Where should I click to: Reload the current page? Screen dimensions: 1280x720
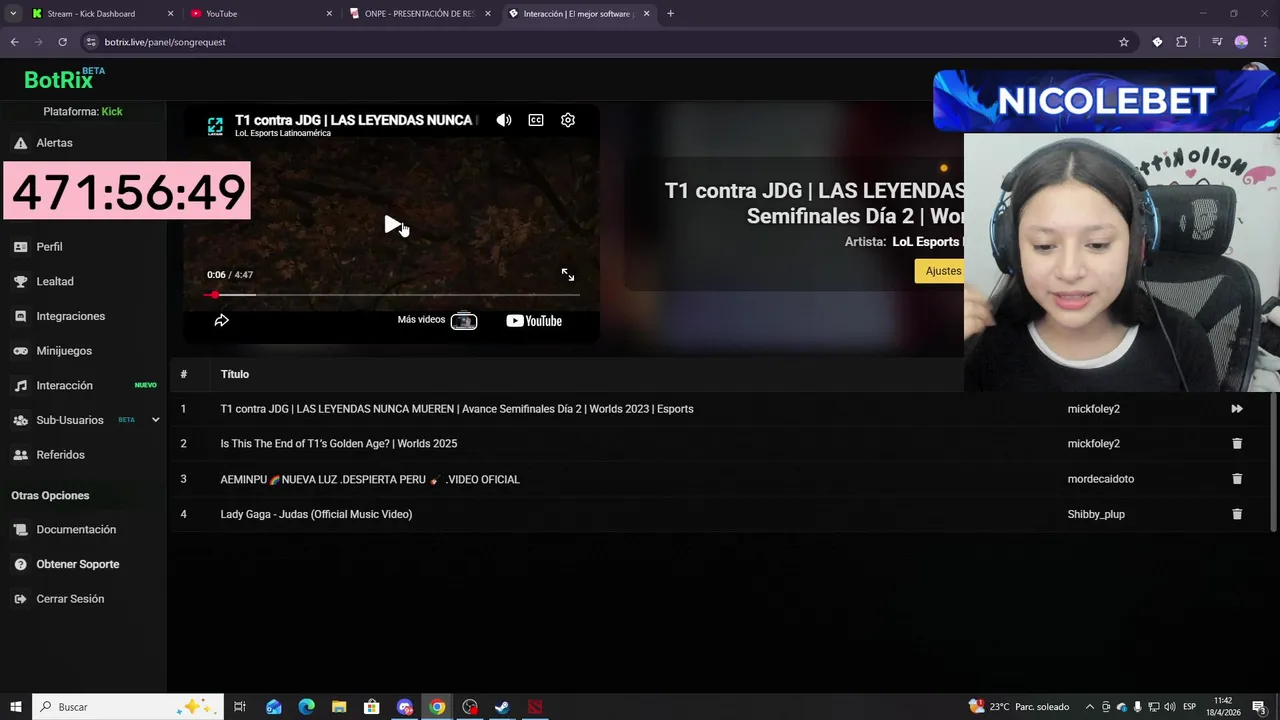62,42
